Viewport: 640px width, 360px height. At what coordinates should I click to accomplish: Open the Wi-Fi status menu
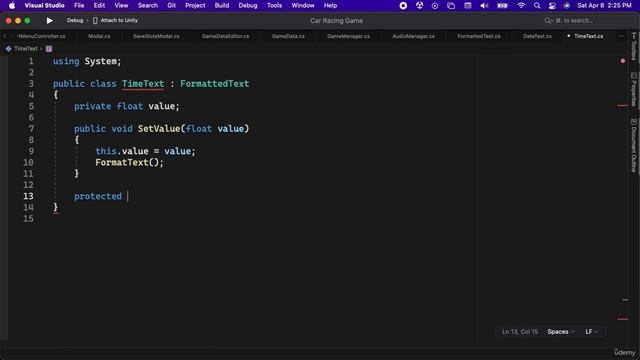pyautogui.click(x=521, y=5)
